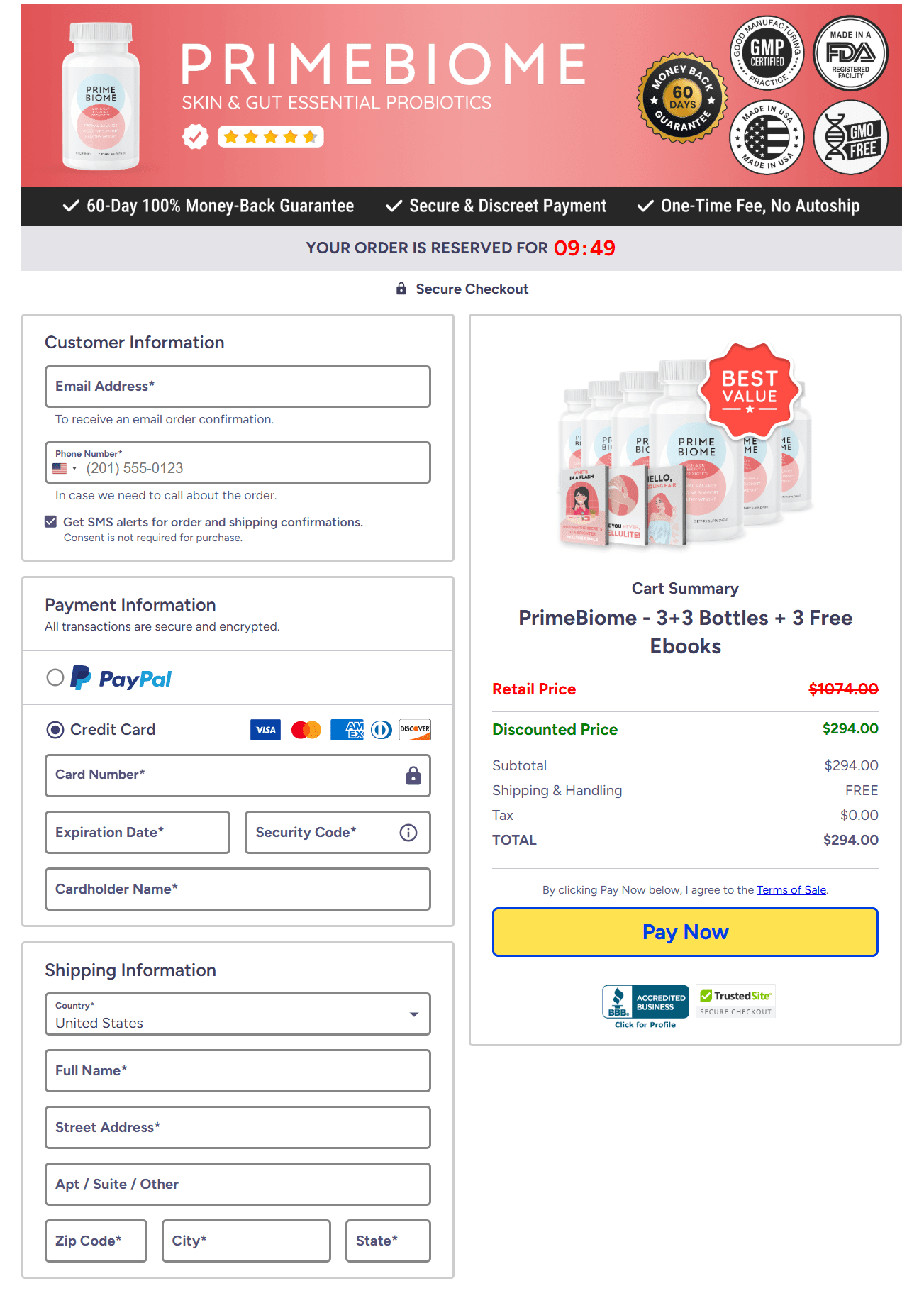
Task: Open the Terms of Sale link
Action: tap(791, 890)
